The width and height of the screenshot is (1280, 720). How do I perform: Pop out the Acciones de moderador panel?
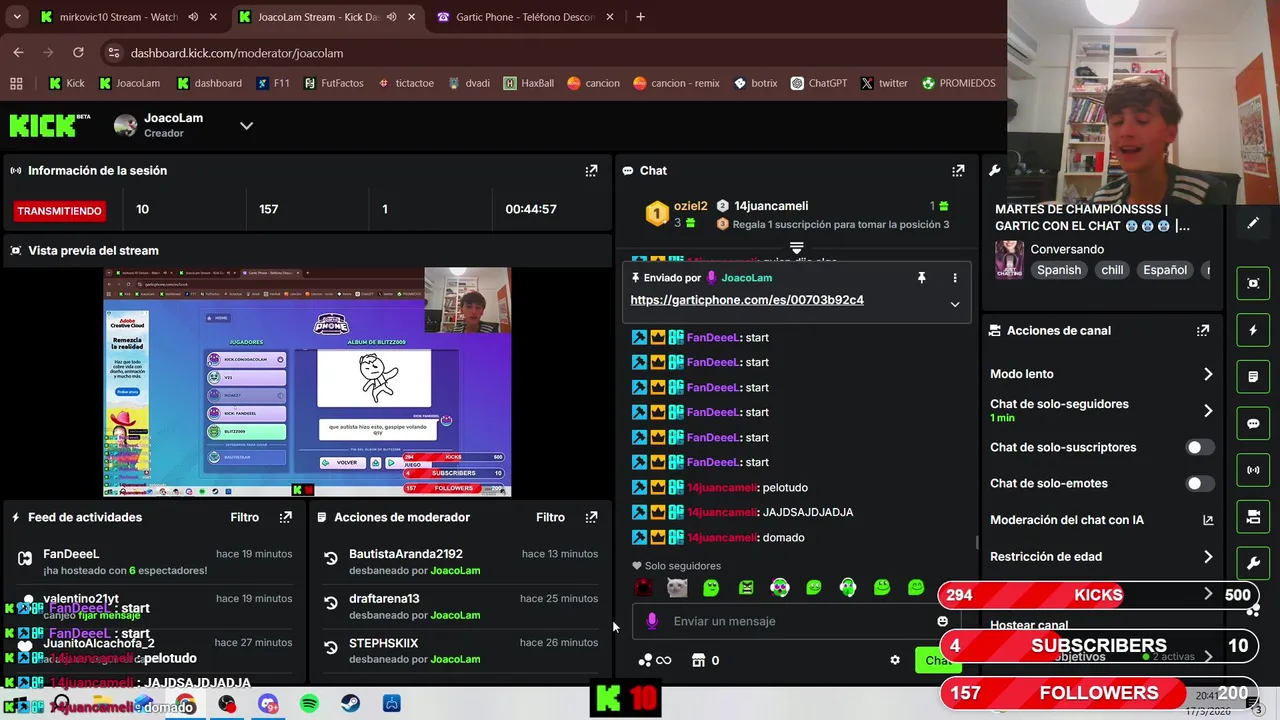(591, 517)
